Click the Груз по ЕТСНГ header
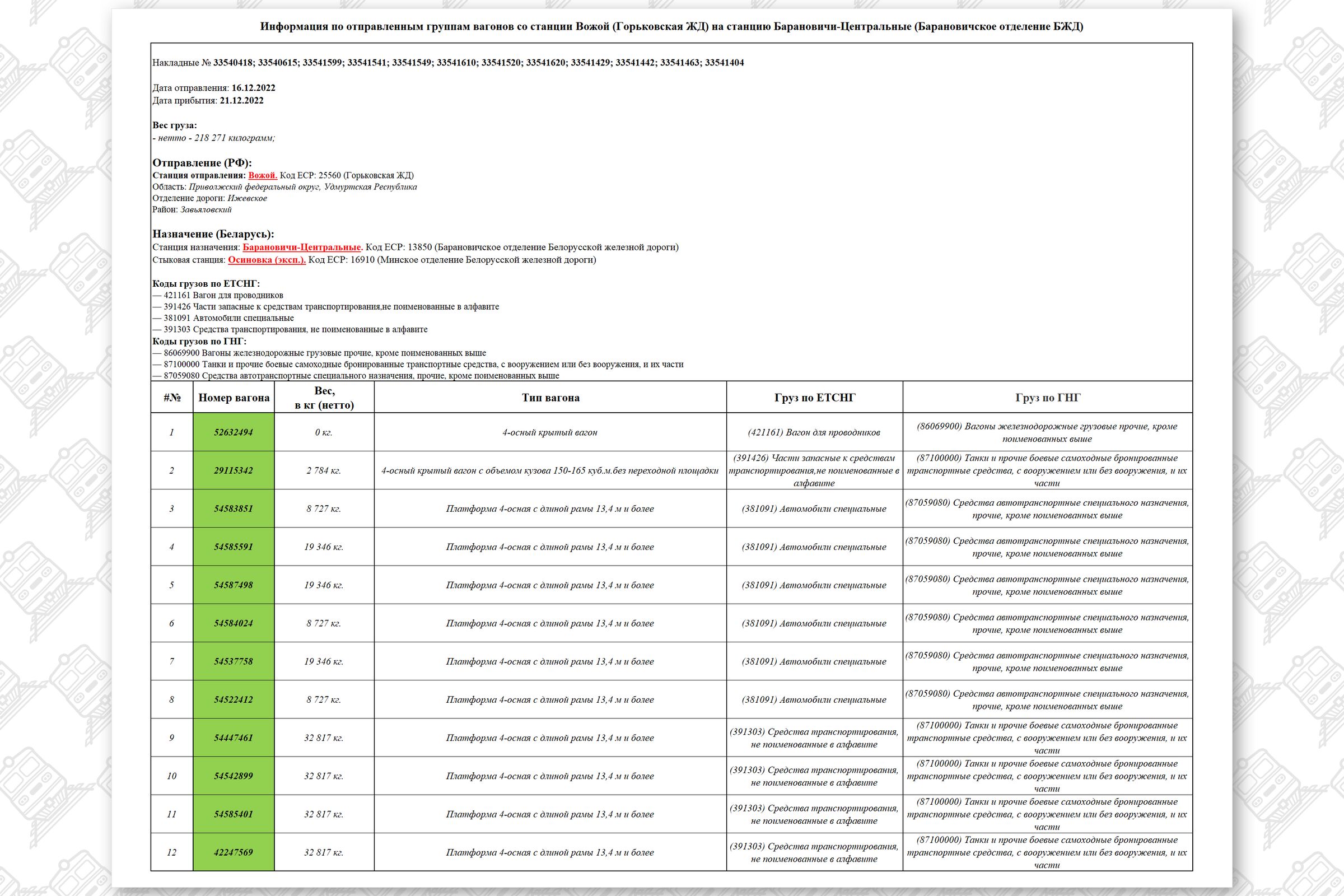 pyautogui.click(x=814, y=398)
